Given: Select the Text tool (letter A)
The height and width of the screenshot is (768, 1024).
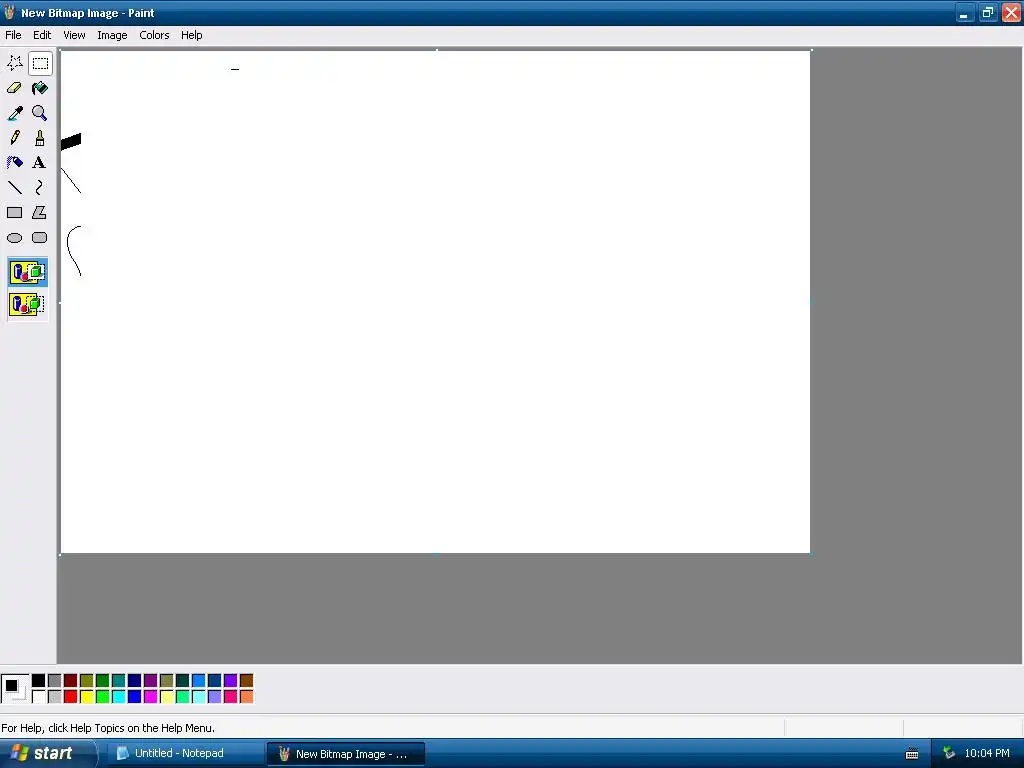Looking at the screenshot, I should pyautogui.click(x=40, y=163).
